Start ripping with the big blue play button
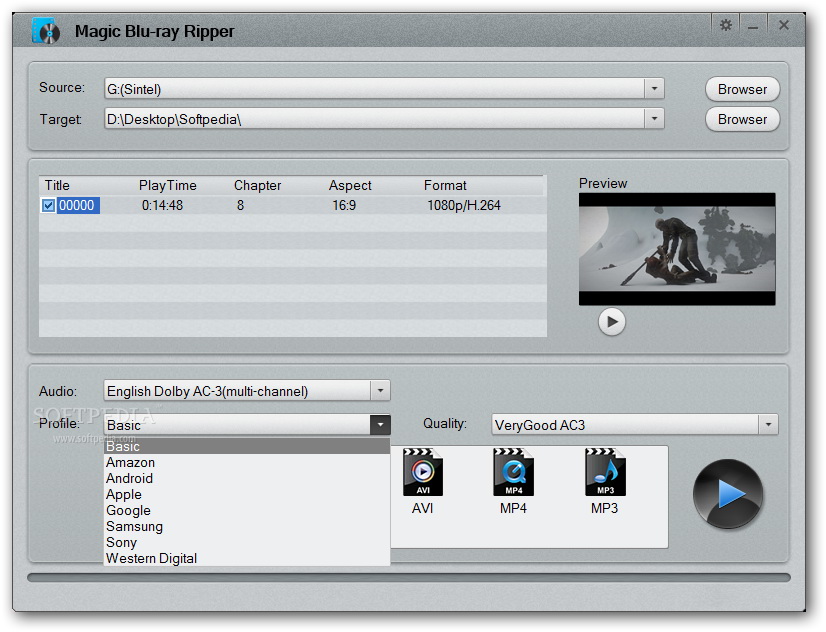826x632 pixels. pyautogui.click(x=728, y=494)
